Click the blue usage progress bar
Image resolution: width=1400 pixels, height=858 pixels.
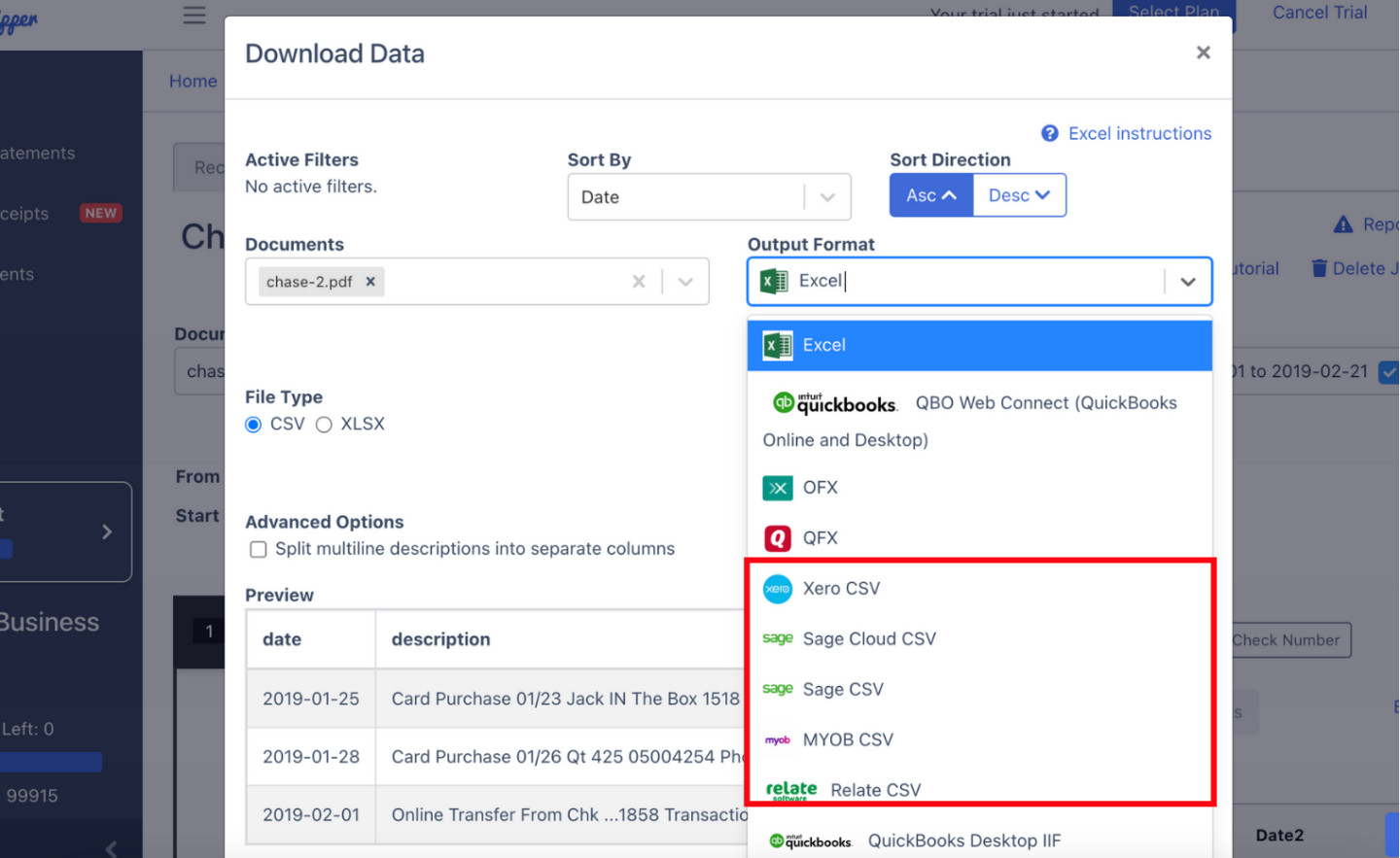52,763
